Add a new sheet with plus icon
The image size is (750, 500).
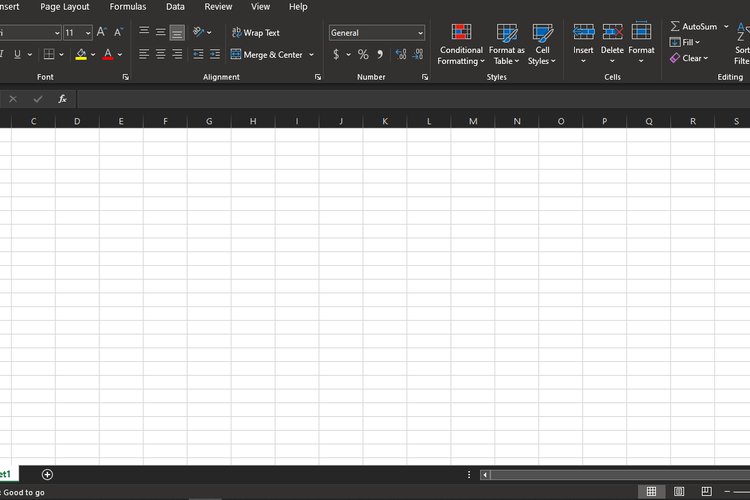click(47, 474)
